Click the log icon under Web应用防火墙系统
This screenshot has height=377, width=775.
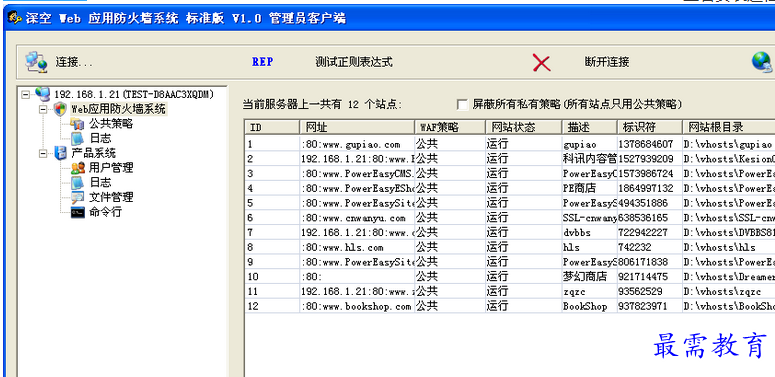(78, 138)
